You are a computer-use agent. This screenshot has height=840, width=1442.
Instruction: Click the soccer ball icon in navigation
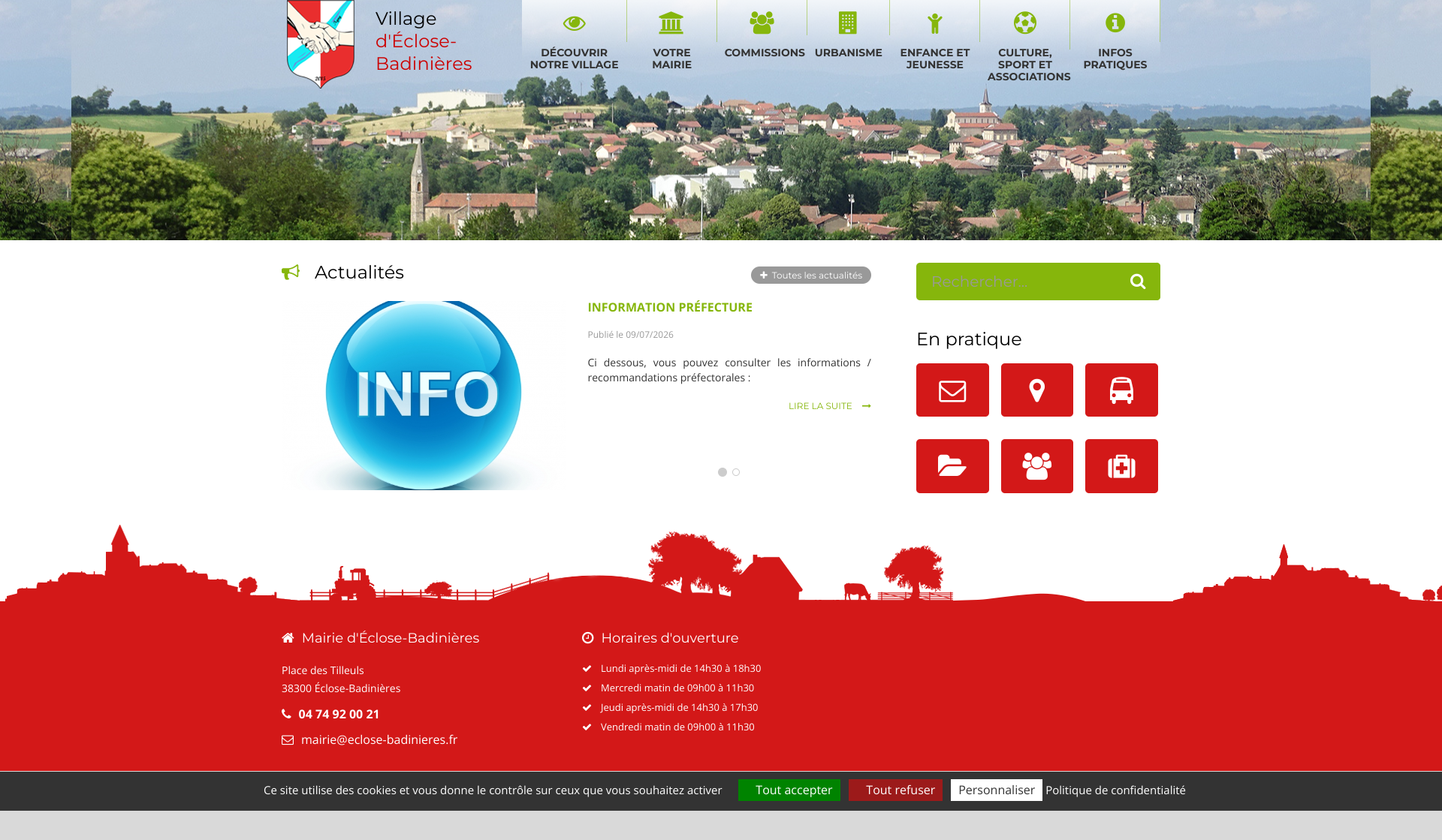coord(1025,23)
